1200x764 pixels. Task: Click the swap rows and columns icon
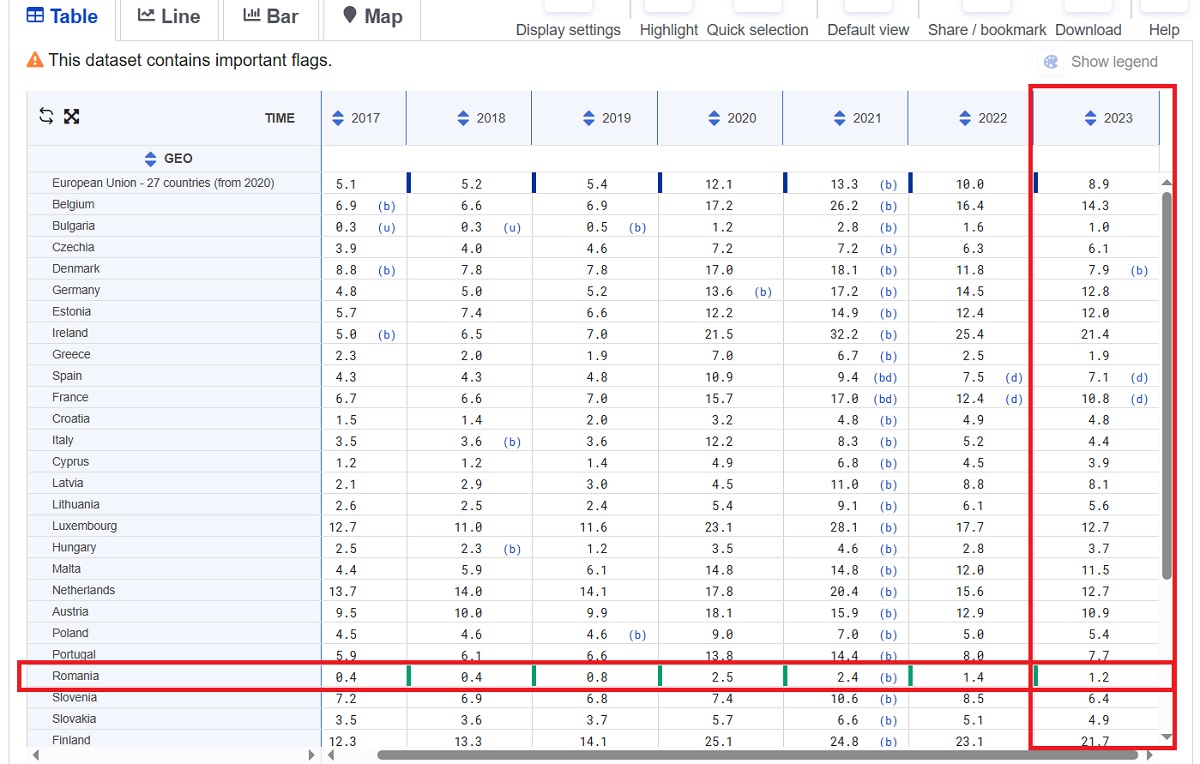click(x=46, y=116)
